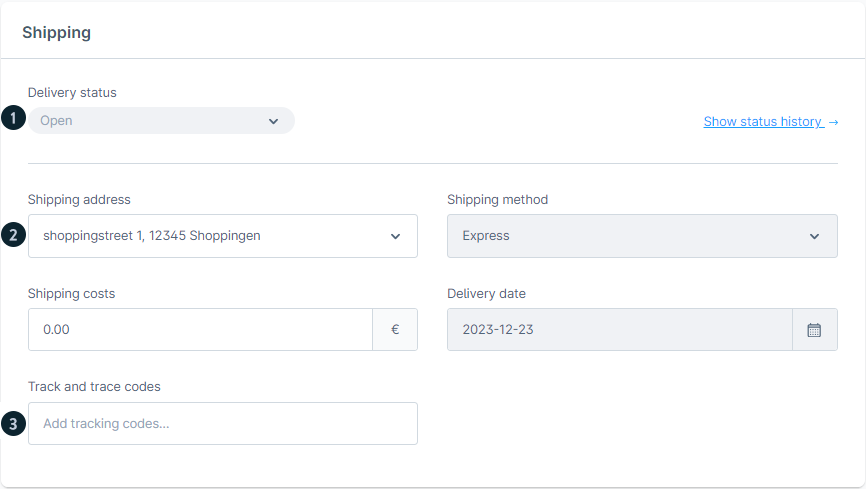
Task: Click the euro currency symbol beside Shipping costs
Action: click(395, 330)
